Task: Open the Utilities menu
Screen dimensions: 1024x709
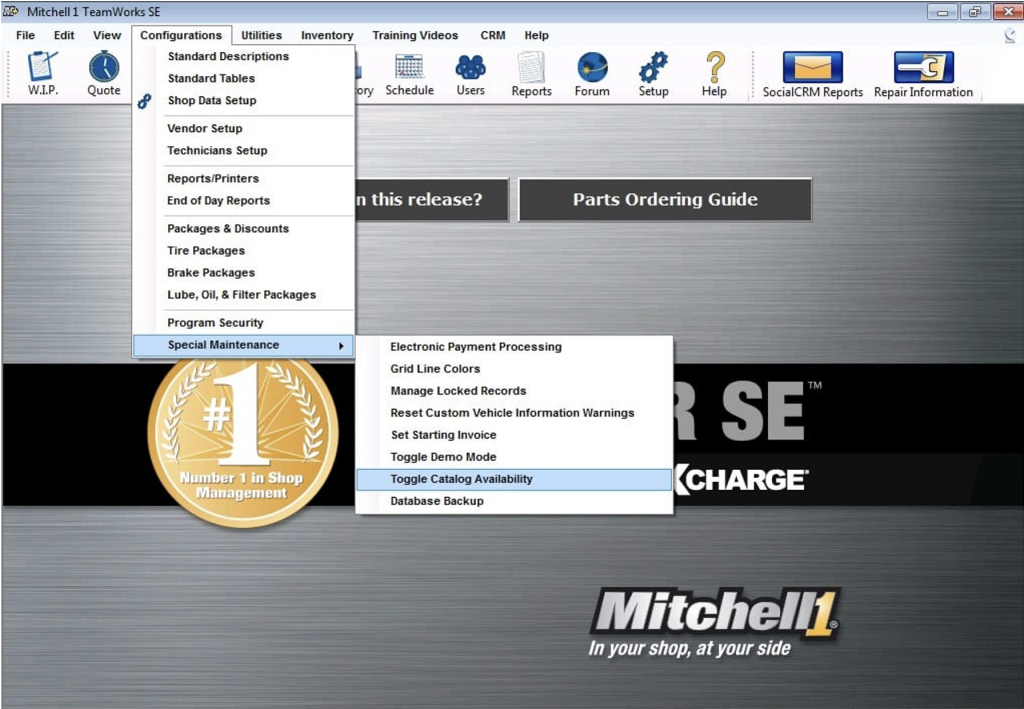Action: (261, 35)
